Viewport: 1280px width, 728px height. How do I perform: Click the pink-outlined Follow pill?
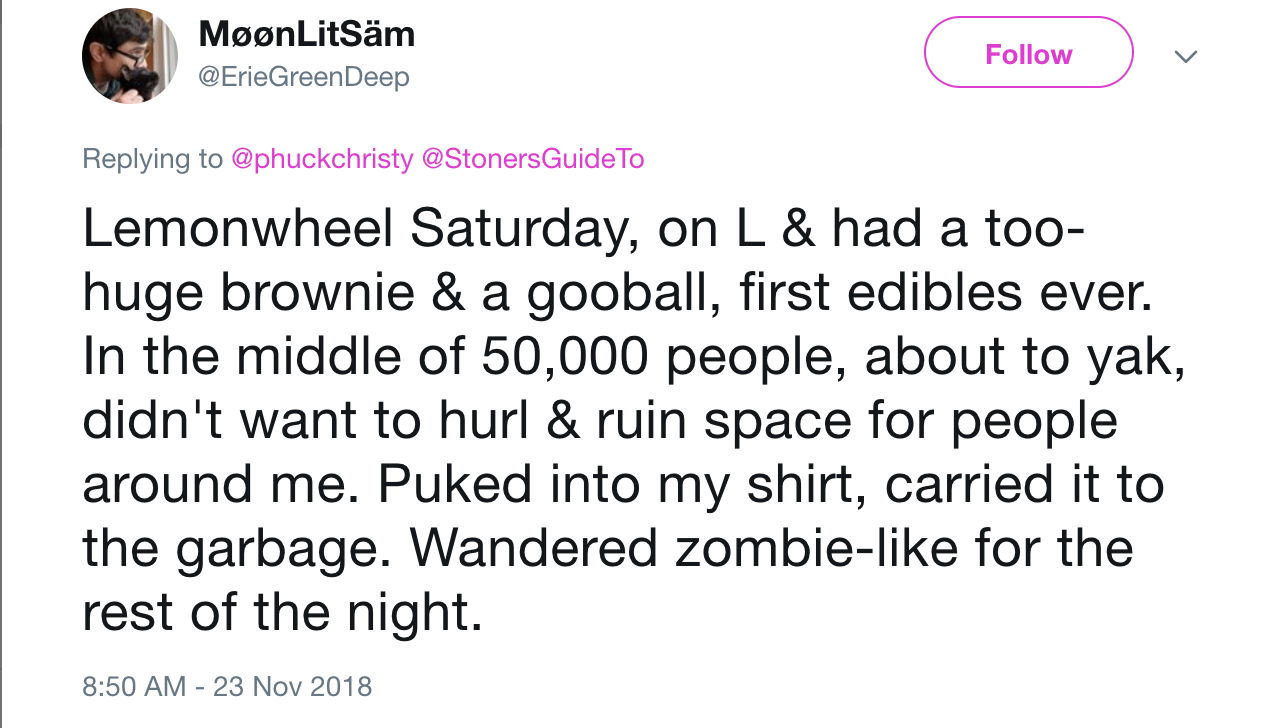click(x=1028, y=52)
